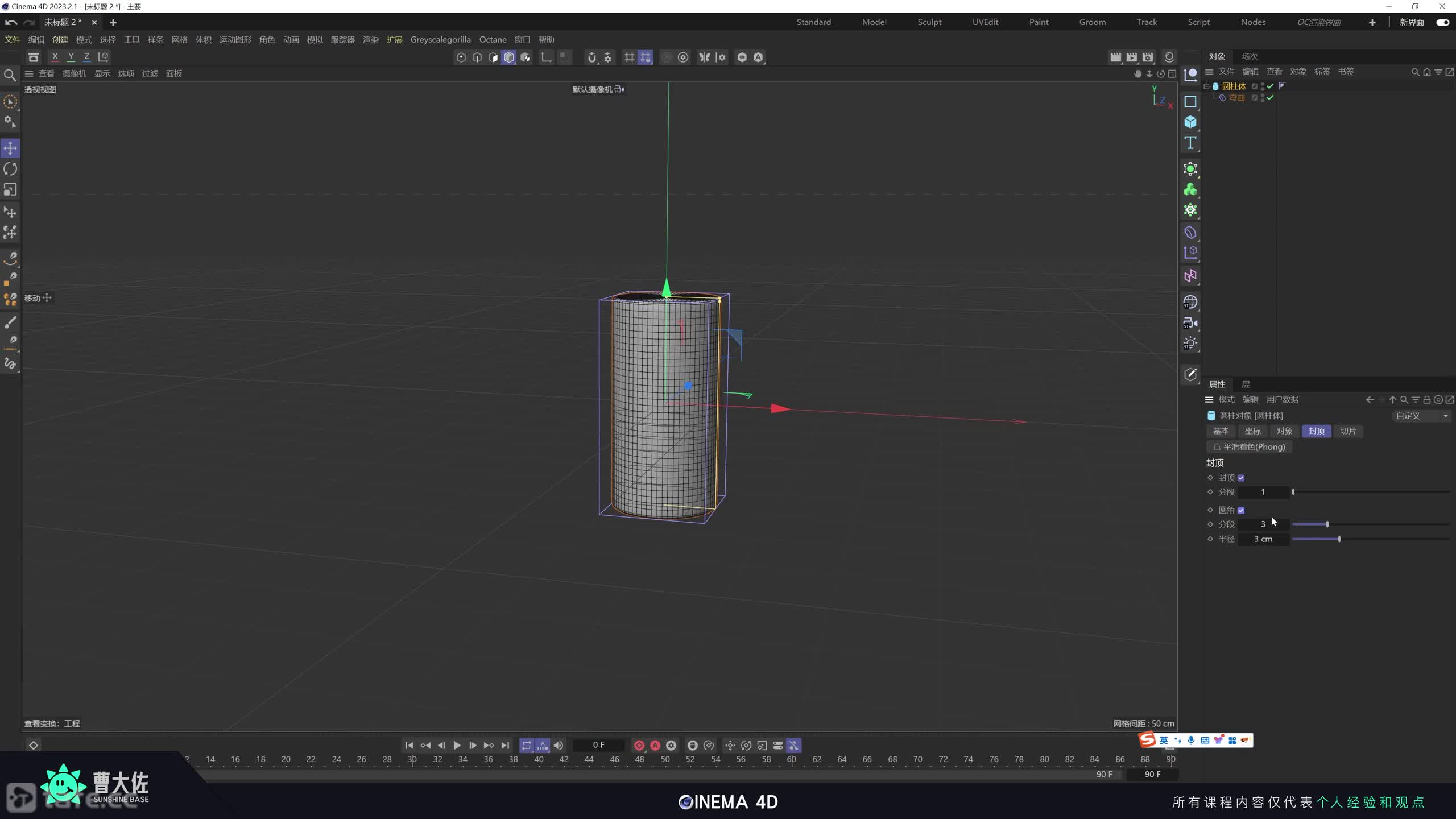
Task: Open the 运动图形 menu
Action: point(235,39)
